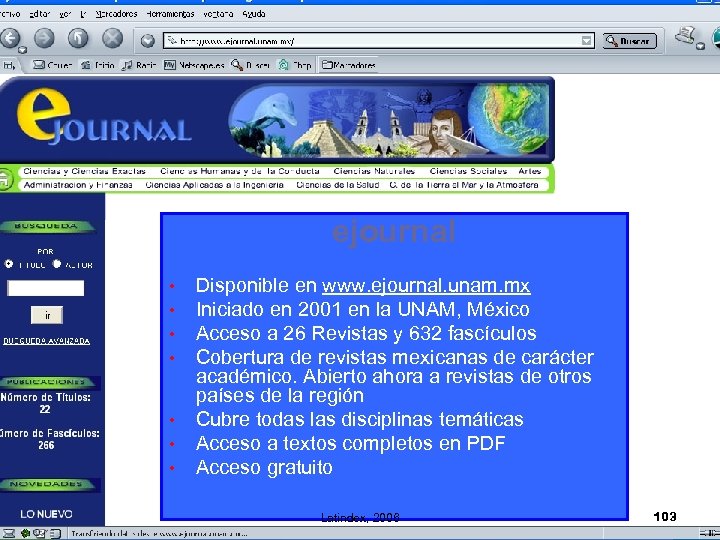The image size is (720, 540).
Task: Click the Correo personal toolbar item
Action: 52,65
